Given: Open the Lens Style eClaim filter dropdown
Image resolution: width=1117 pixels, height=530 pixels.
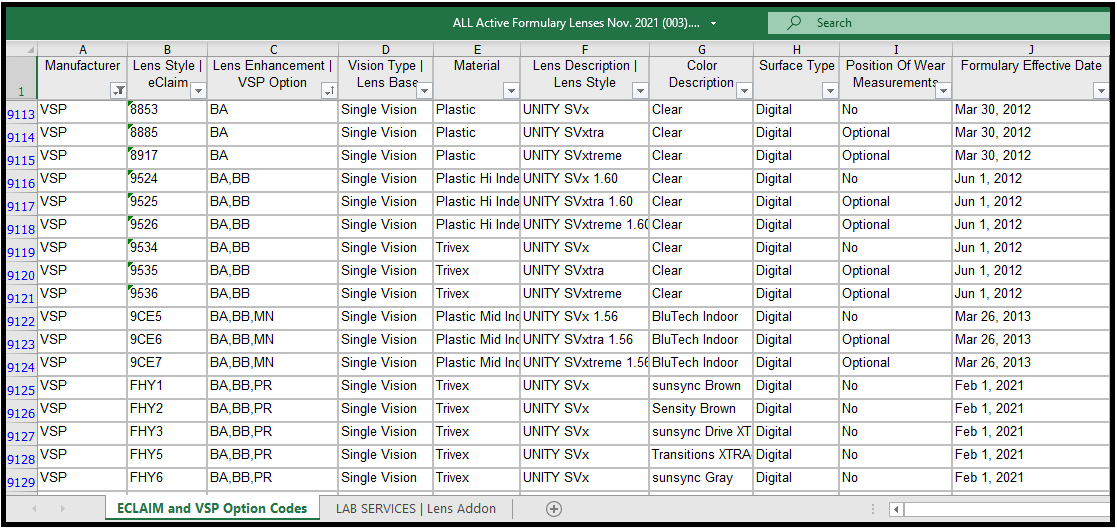Looking at the screenshot, I should (x=199, y=90).
